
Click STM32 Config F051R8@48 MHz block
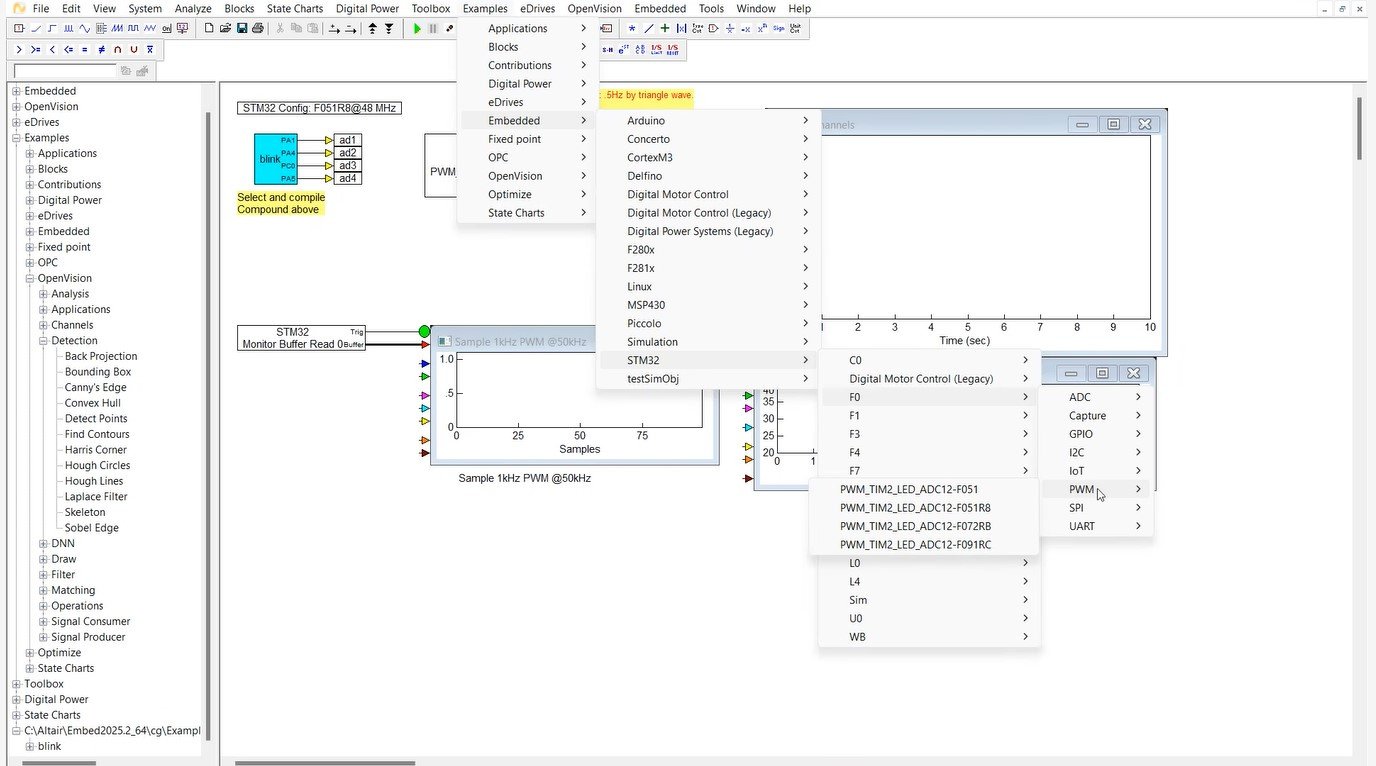click(320, 108)
